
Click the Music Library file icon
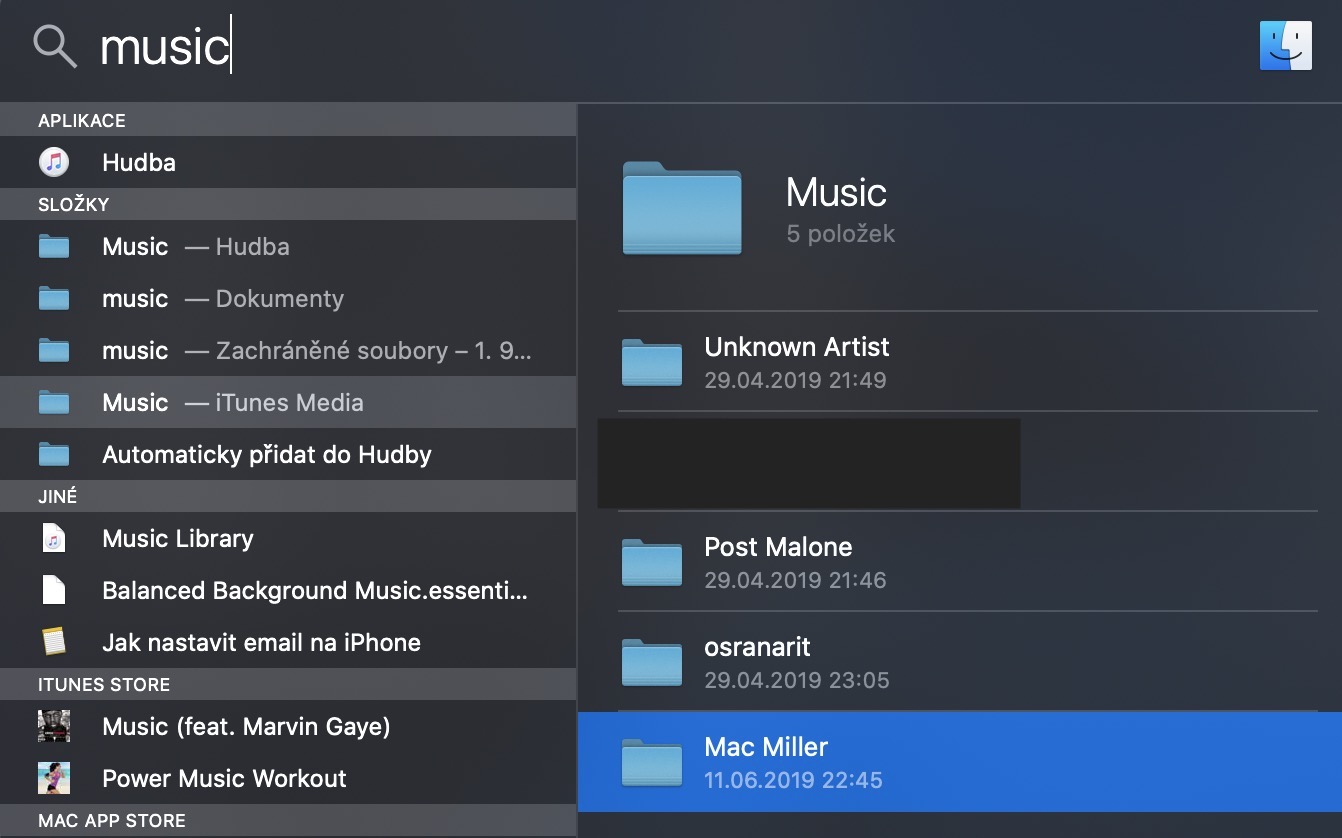coord(54,538)
